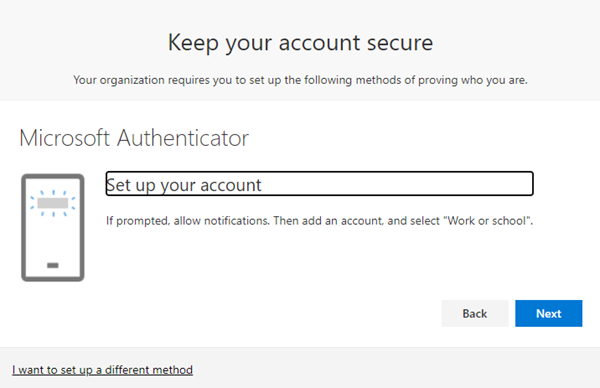Choose a different authentication method link
The height and width of the screenshot is (388, 600).
[x=103, y=370]
